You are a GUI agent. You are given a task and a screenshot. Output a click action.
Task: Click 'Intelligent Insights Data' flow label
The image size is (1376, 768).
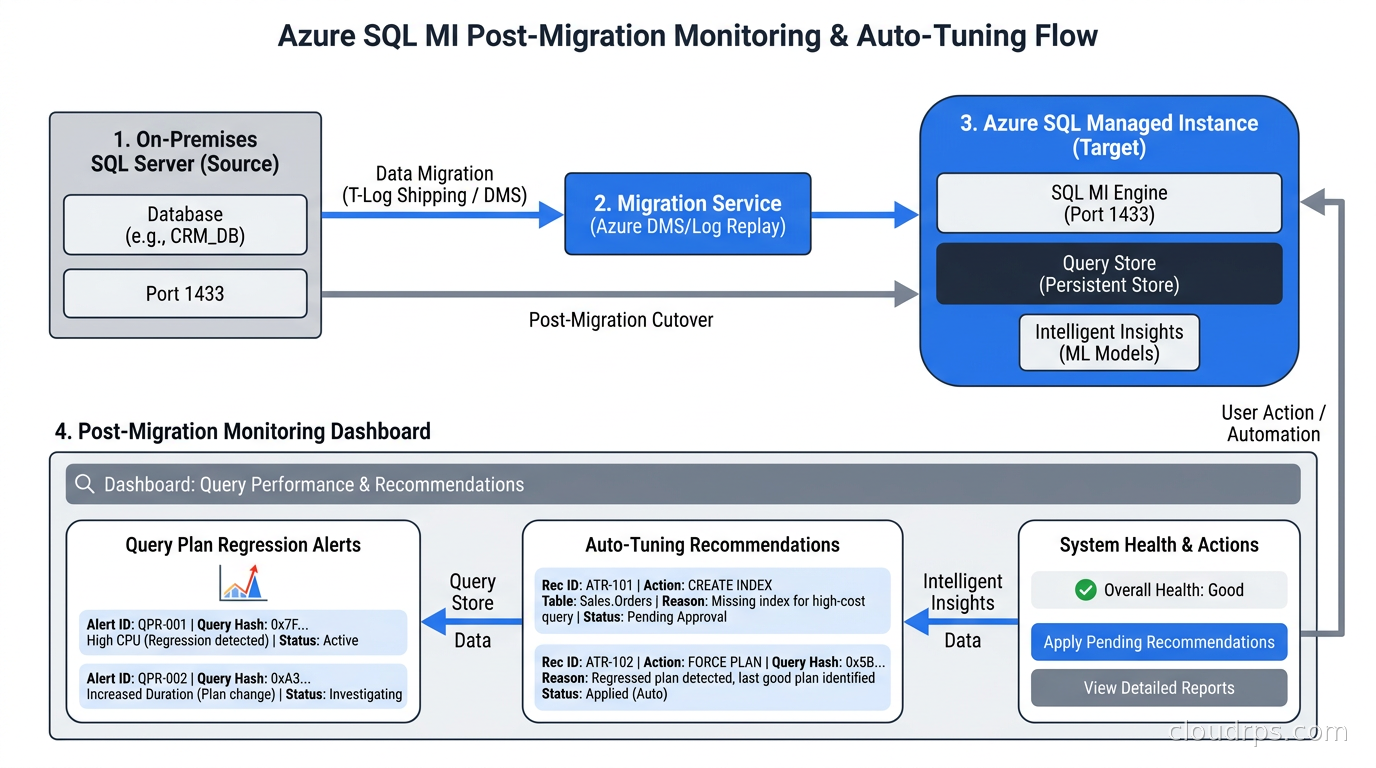click(x=962, y=610)
